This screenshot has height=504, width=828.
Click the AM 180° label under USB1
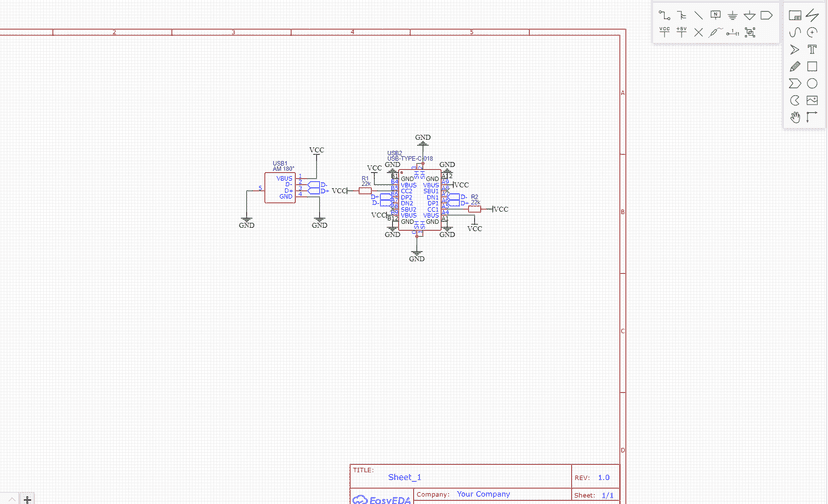click(x=283, y=169)
